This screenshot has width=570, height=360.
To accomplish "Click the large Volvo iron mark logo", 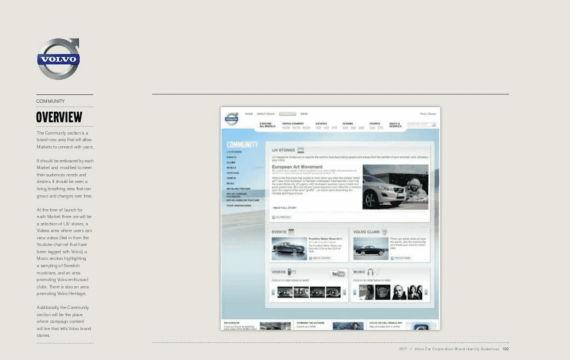I will click(x=59, y=59).
